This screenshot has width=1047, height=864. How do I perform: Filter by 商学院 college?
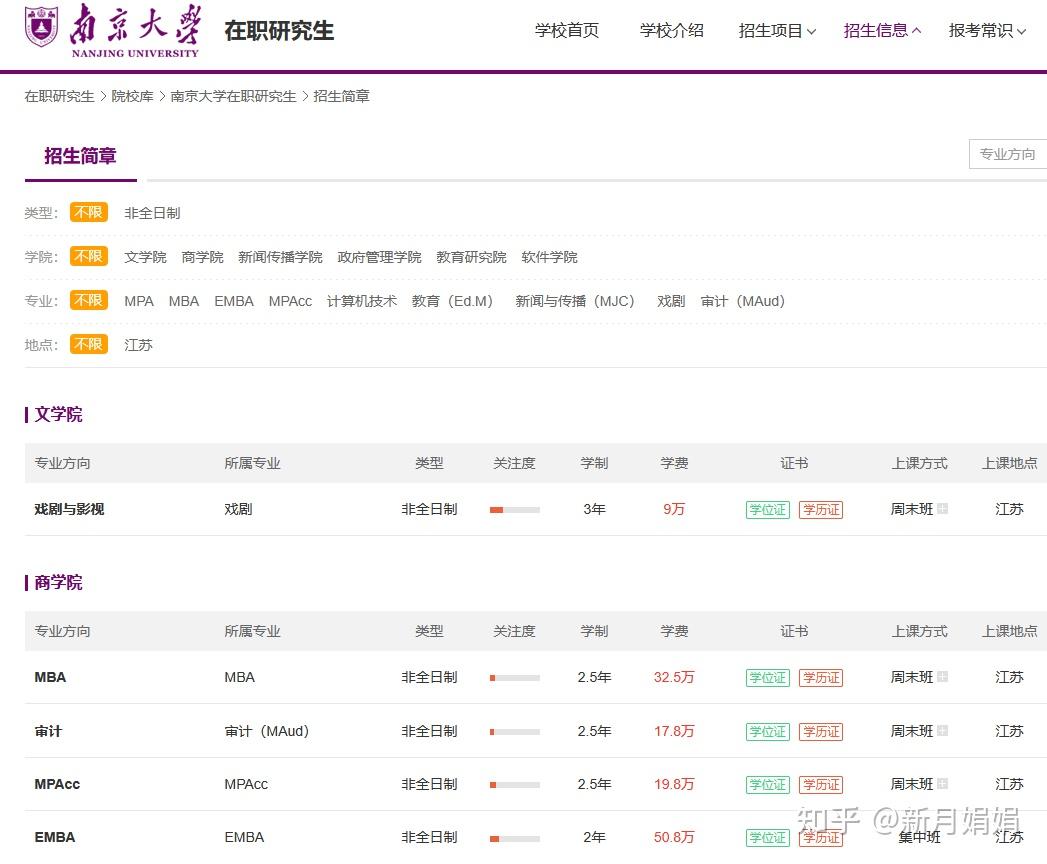pos(202,257)
